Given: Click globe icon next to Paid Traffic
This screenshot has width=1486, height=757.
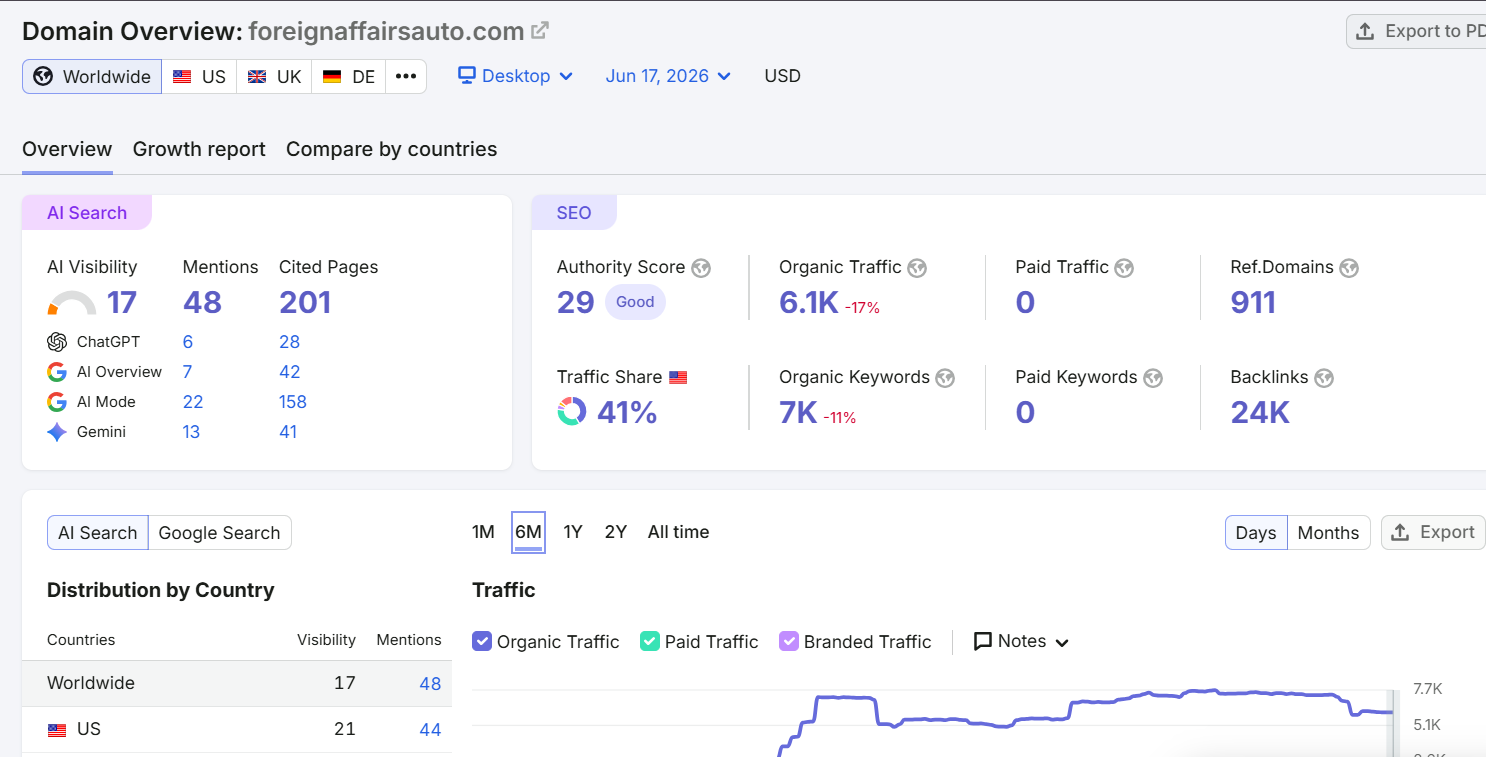Looking at the screenshot, I should pos(1124,268).
